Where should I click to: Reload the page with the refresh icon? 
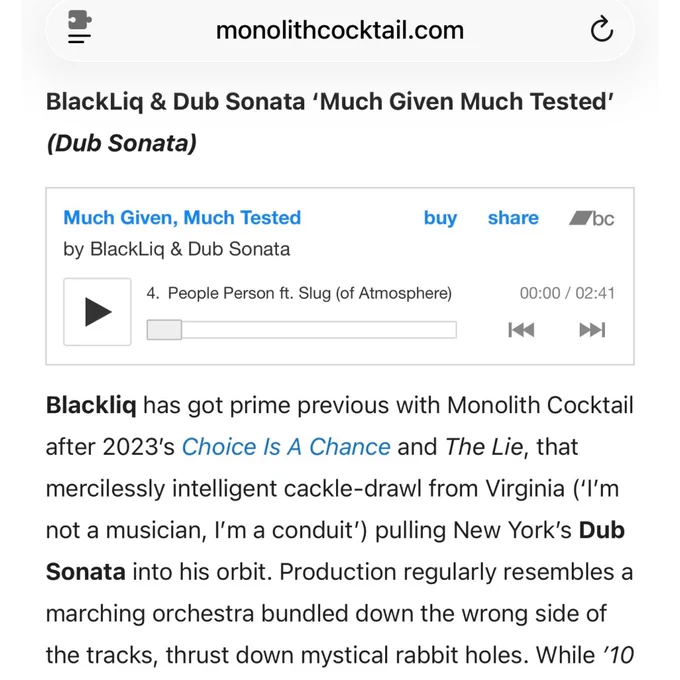(602, 29)
